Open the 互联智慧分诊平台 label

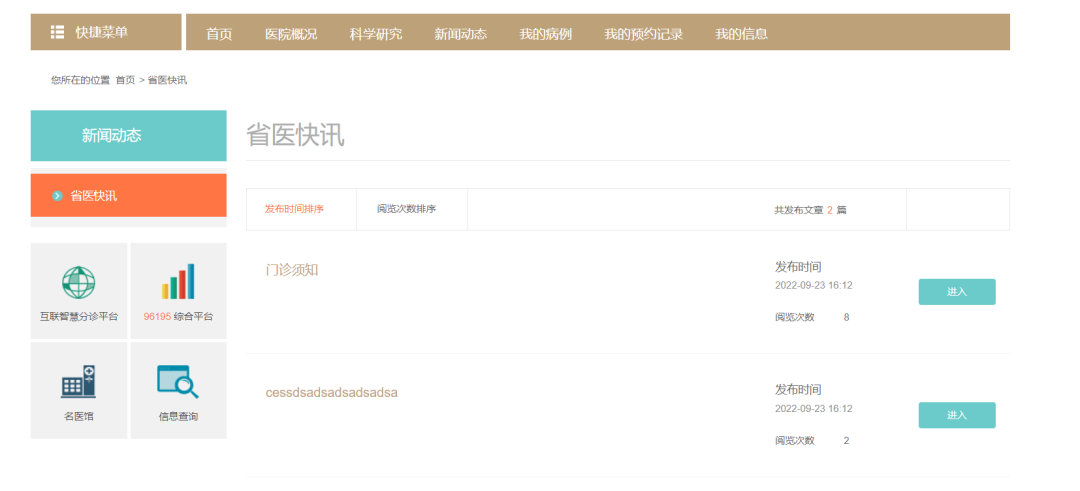(79, 317)
